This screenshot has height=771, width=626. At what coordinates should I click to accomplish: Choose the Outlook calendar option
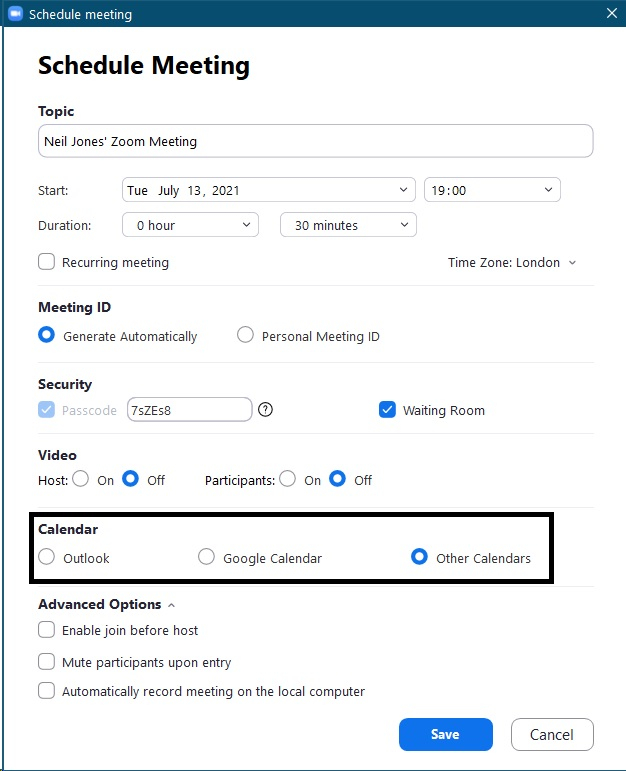tap(47, 557)
